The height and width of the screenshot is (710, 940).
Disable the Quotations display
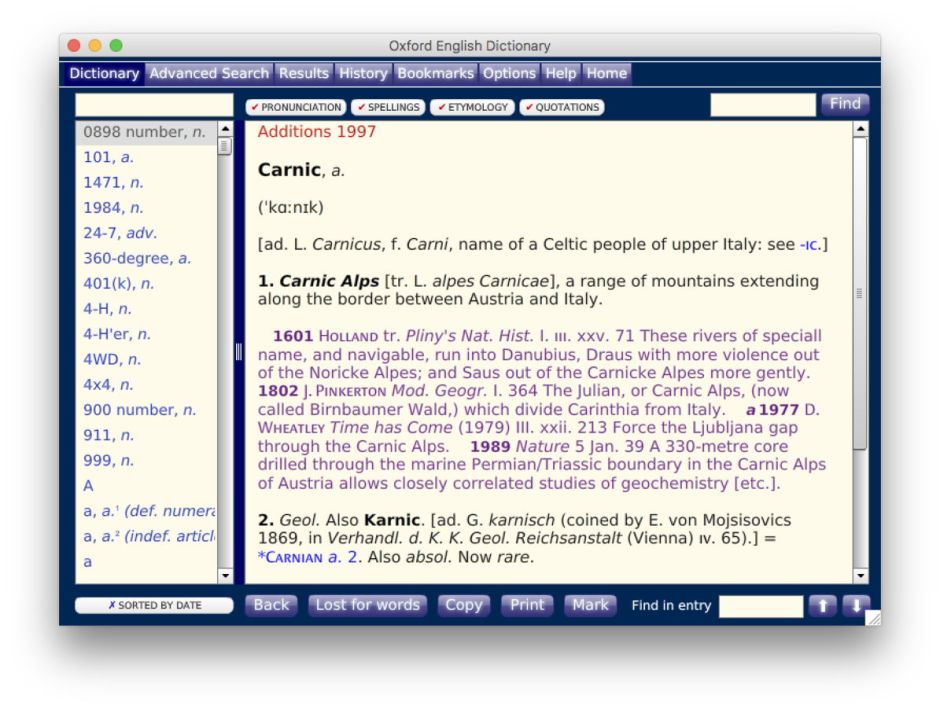pos(561,107)
